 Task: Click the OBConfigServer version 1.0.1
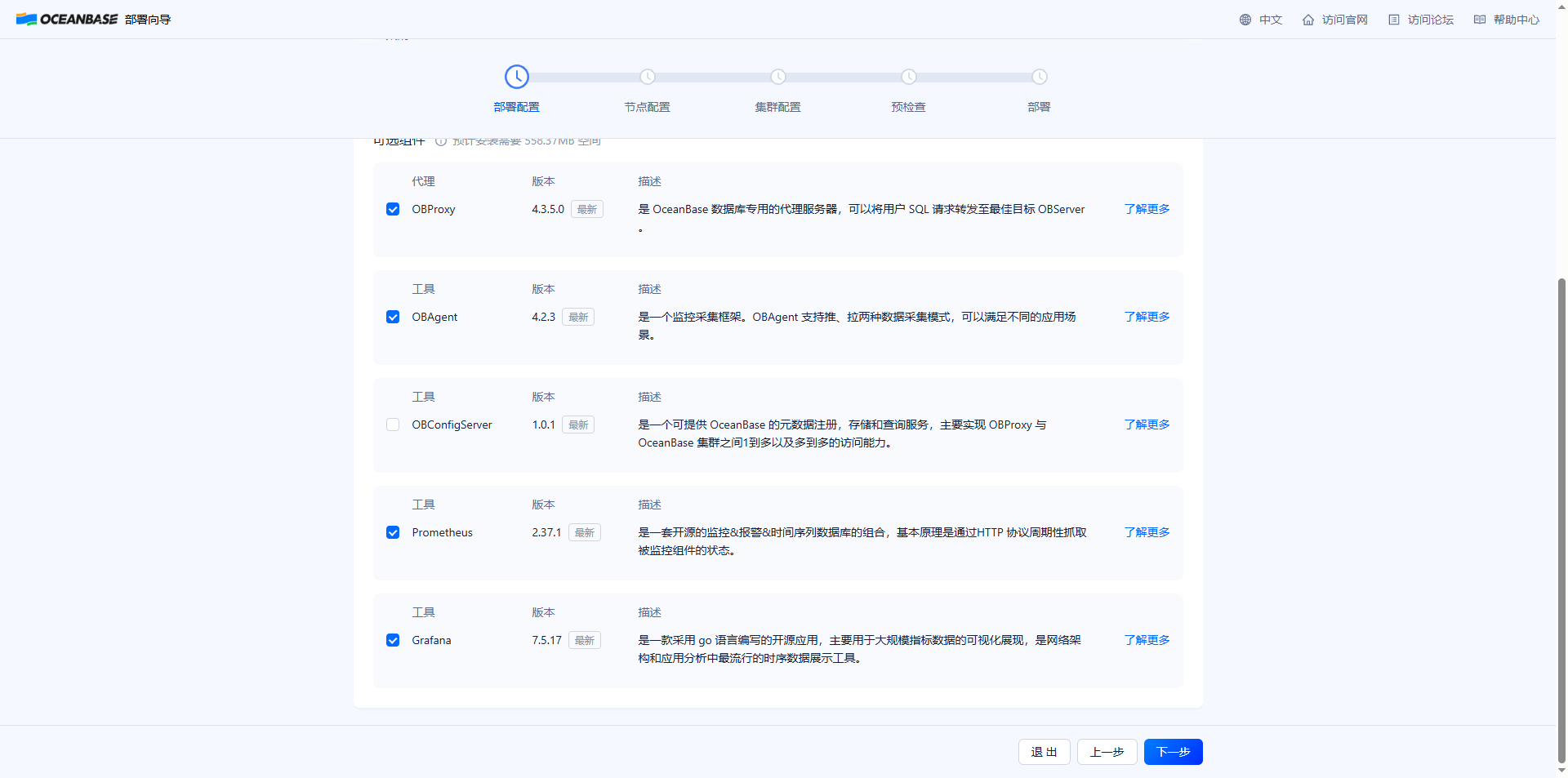(x=543, y=425)
